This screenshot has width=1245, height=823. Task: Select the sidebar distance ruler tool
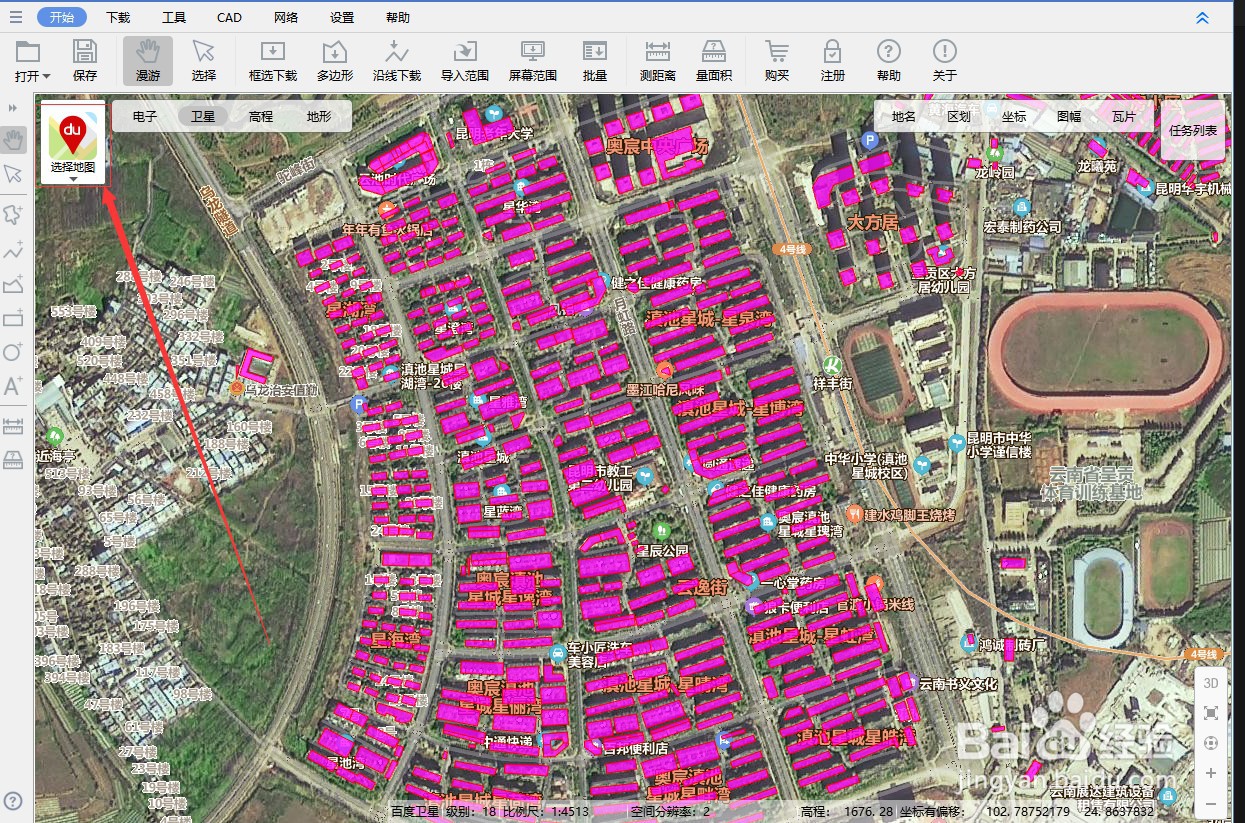(x=14, y=426)
